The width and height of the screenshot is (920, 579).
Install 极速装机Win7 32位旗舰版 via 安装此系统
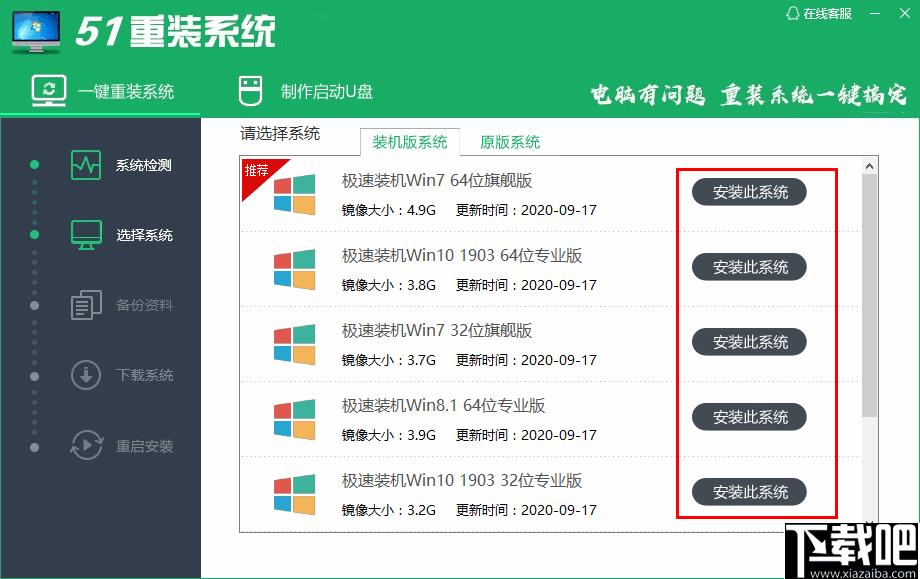(x=749, y=342)
